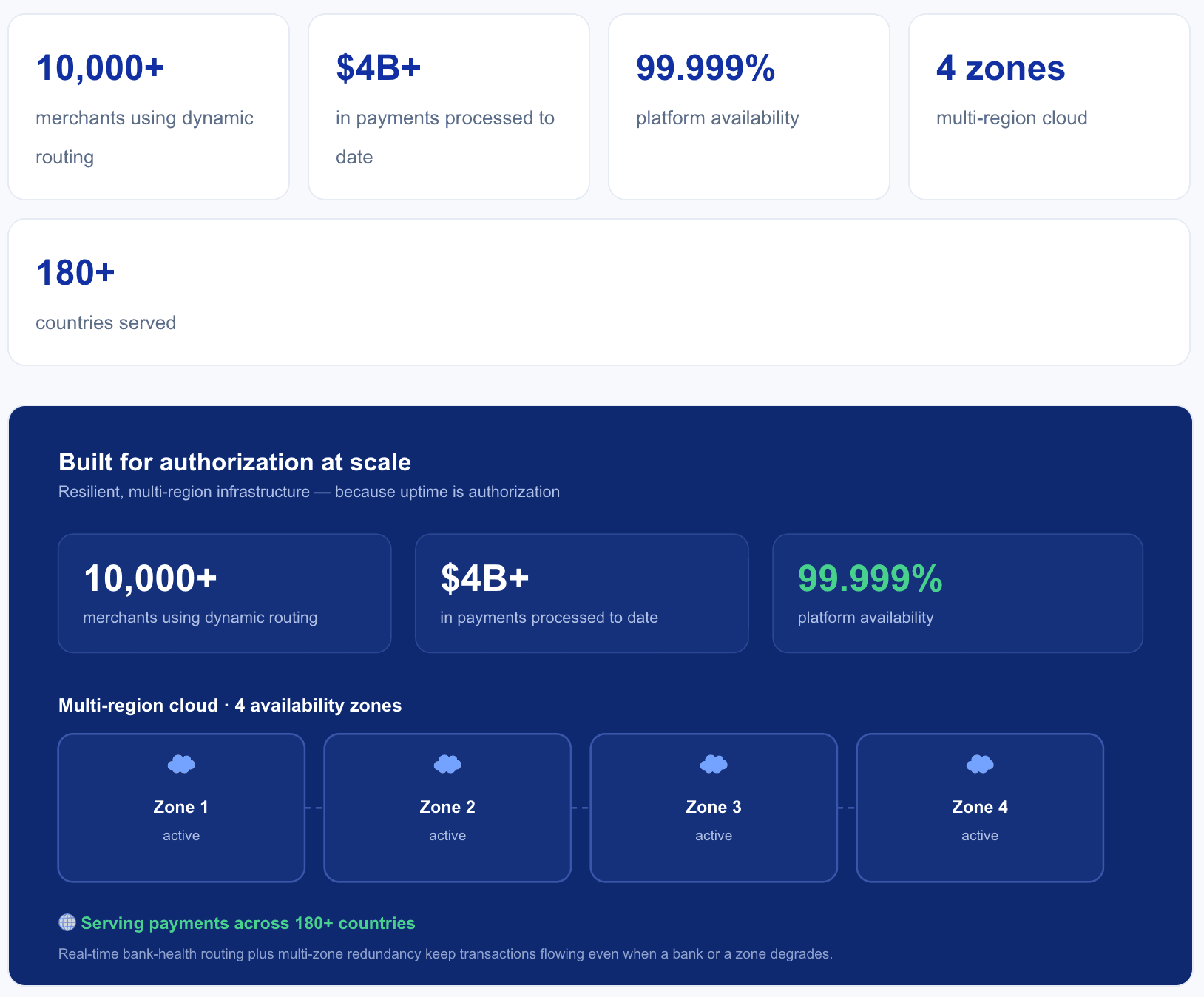Click the Zone 4 label
Image resolution: width=1204 pixels, height=997 pixels.
tap(980, 807)
